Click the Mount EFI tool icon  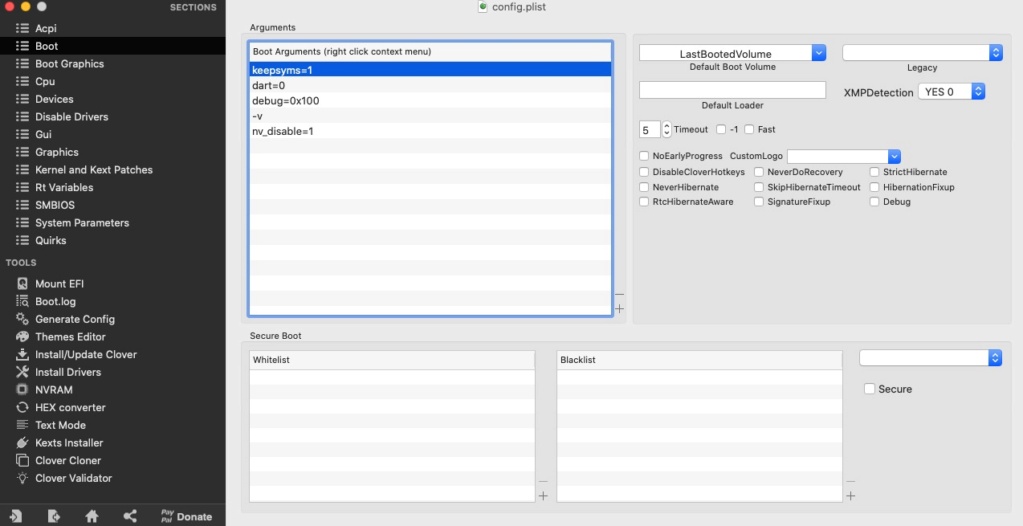coord(22,284)
